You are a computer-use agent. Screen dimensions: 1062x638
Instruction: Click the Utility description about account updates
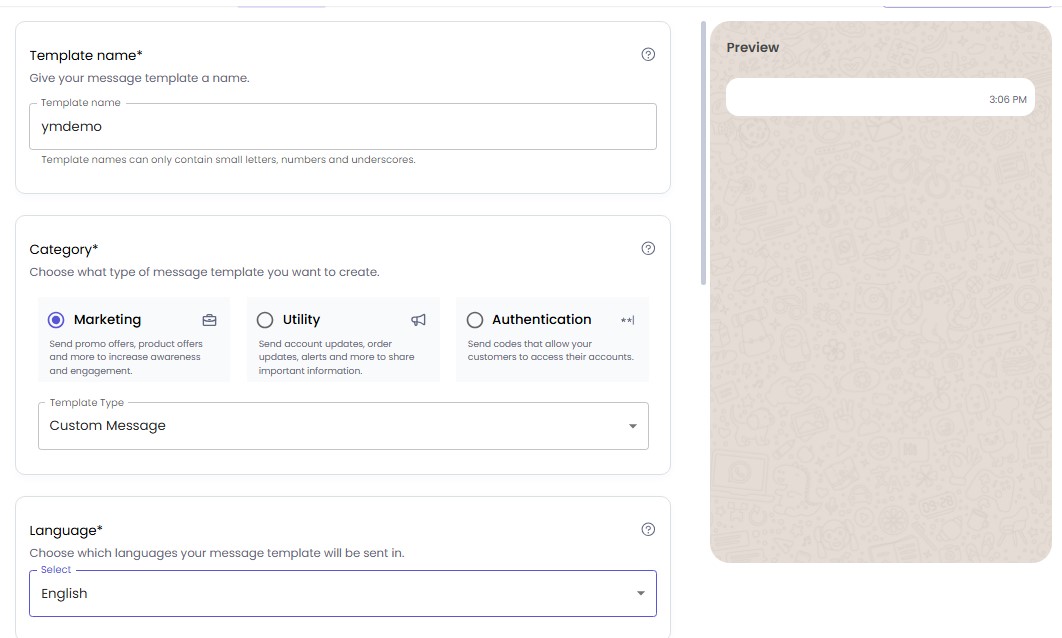pos(336,357)
